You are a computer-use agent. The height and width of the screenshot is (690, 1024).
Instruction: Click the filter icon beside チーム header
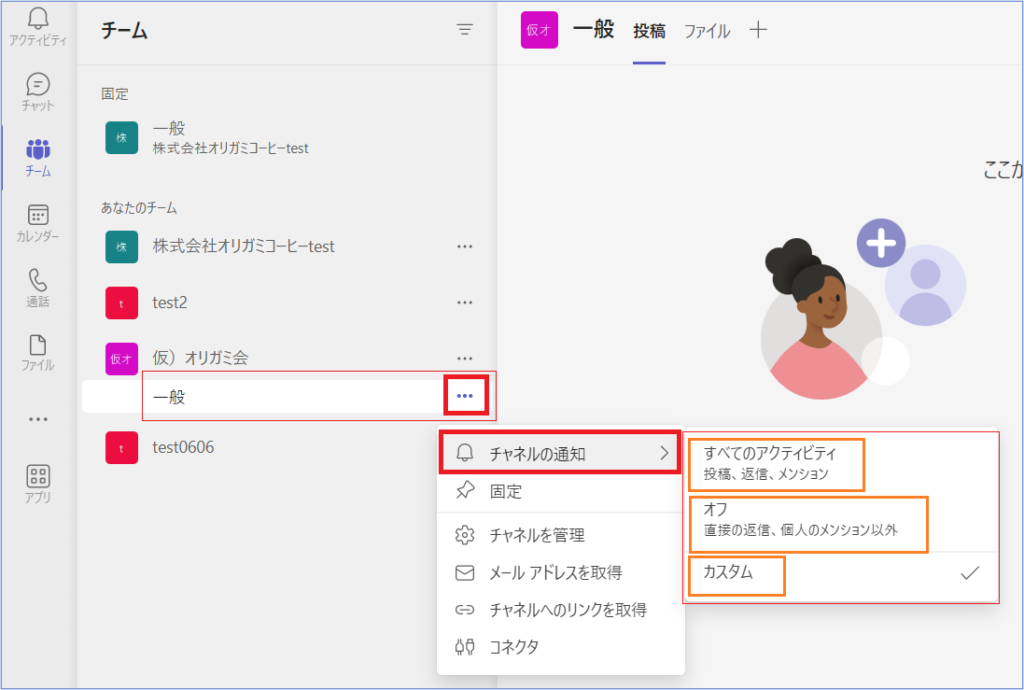[464, 30]
